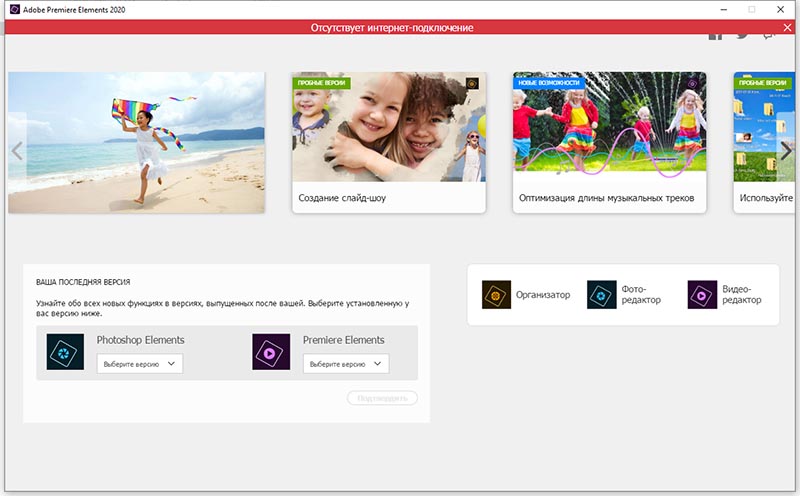
Task: Click 'Отсутствует интернет-подключение' banner text
Action: 392,28
